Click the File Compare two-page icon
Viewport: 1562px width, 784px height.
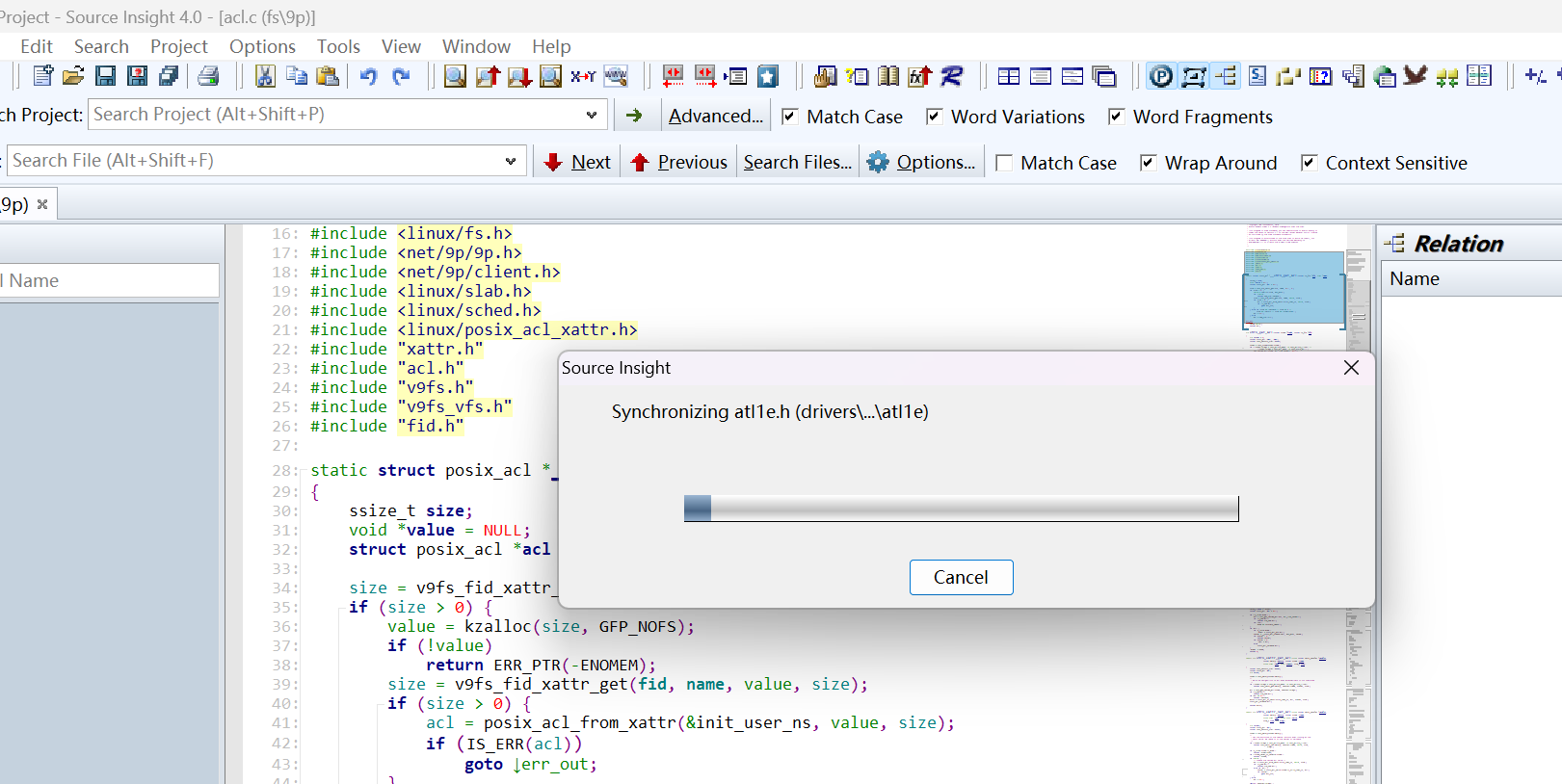[x=1479, y=76]
